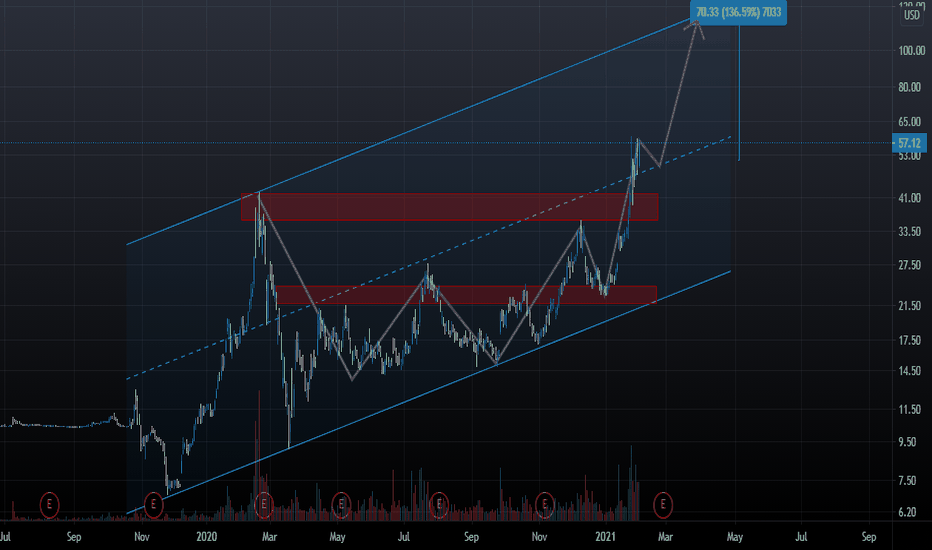Select the dashed blue channel midline
Image resolution: width=932 pixels, height=550 pixels.
tap(428, 258)
